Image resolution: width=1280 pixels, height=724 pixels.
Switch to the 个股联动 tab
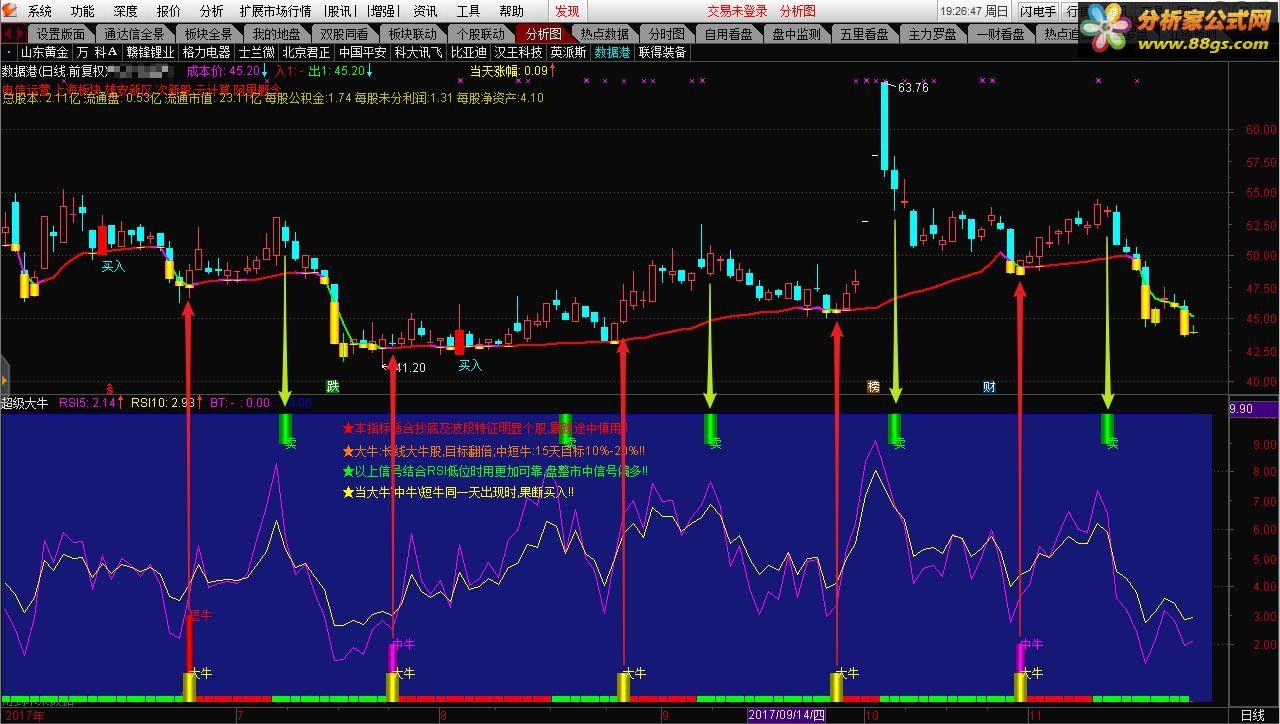click(x=481, y=33)
